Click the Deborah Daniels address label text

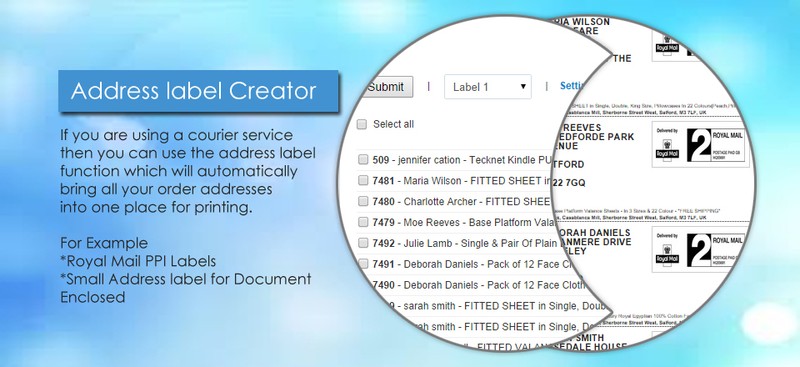point(593,242)
